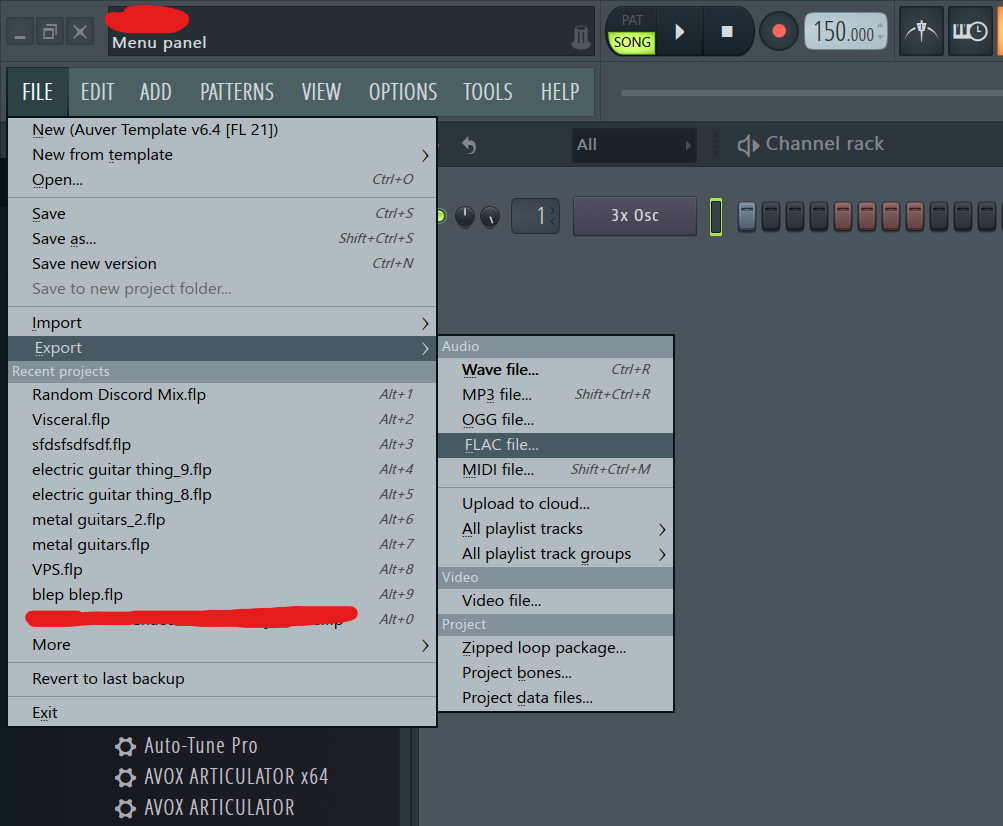The image size is (1003, 826).
Task: Click the 3x Osc channel button
Action: (635, 216)
